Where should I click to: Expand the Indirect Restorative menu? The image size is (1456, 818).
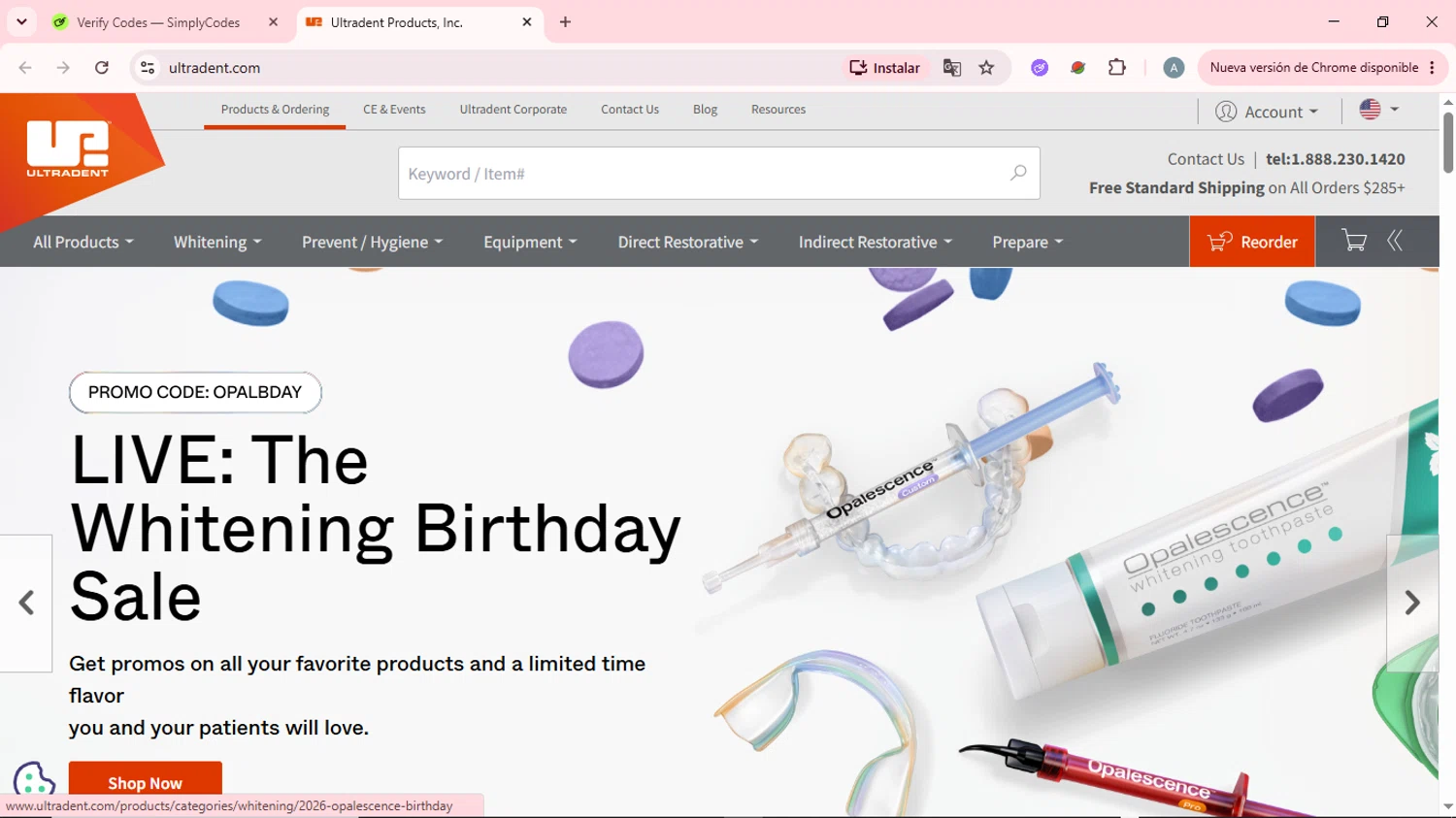pyautogui.click(x=876, y=242)
